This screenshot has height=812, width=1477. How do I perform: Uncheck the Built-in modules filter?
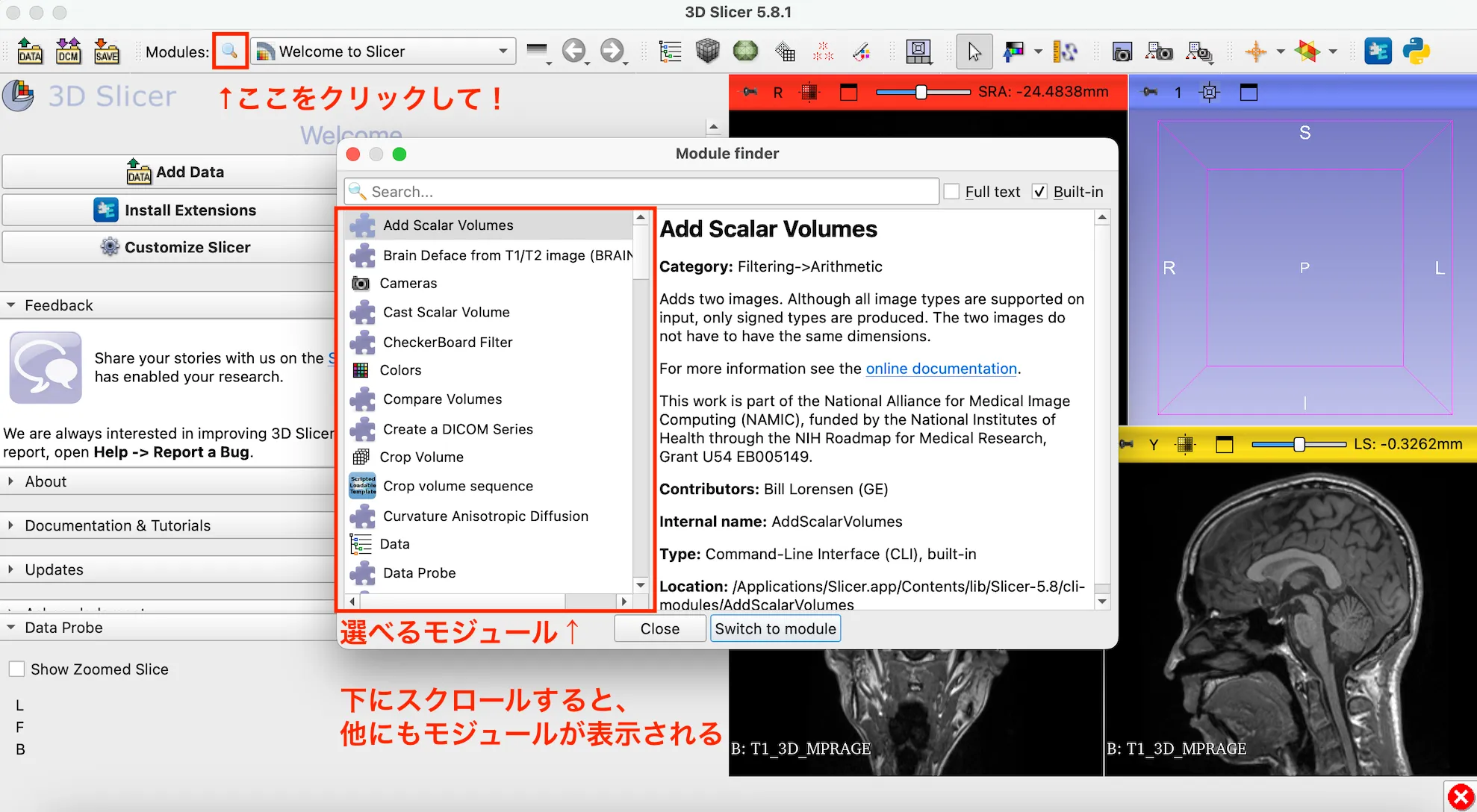[x=1039, y=192]
